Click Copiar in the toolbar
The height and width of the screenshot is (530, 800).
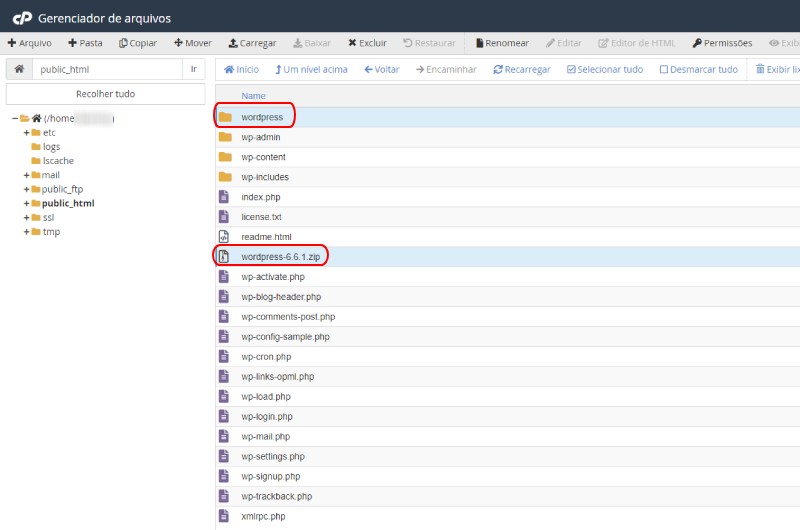138,43
